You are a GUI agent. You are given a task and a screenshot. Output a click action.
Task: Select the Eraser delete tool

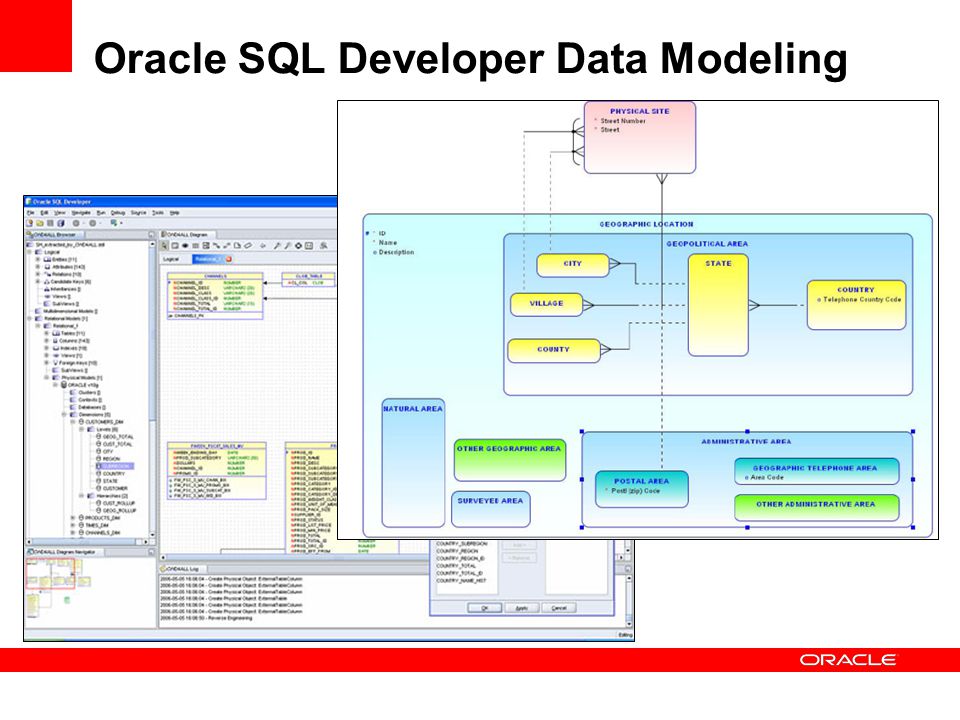click(x=248, y=246)
